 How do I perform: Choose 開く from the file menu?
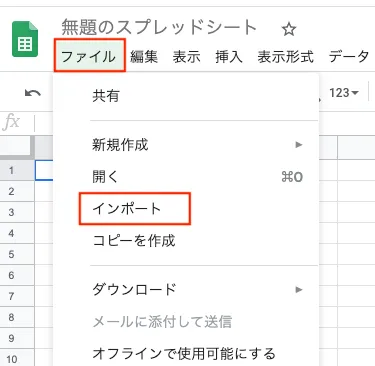point(186,177)
